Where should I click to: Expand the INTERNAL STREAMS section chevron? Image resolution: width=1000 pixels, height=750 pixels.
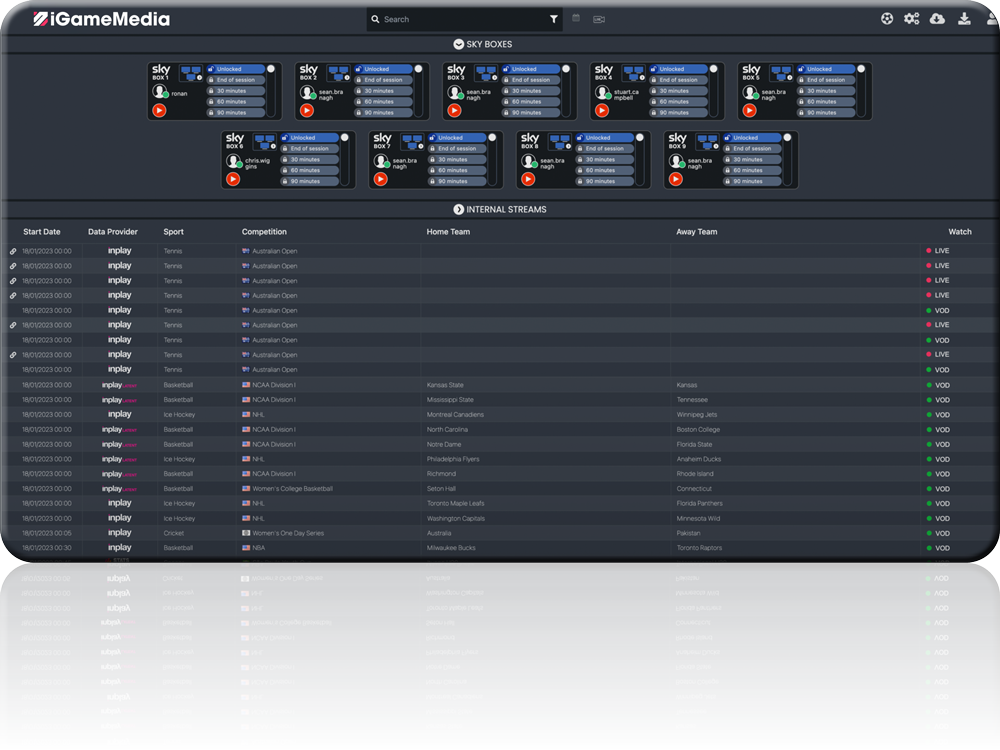(459, 210)
